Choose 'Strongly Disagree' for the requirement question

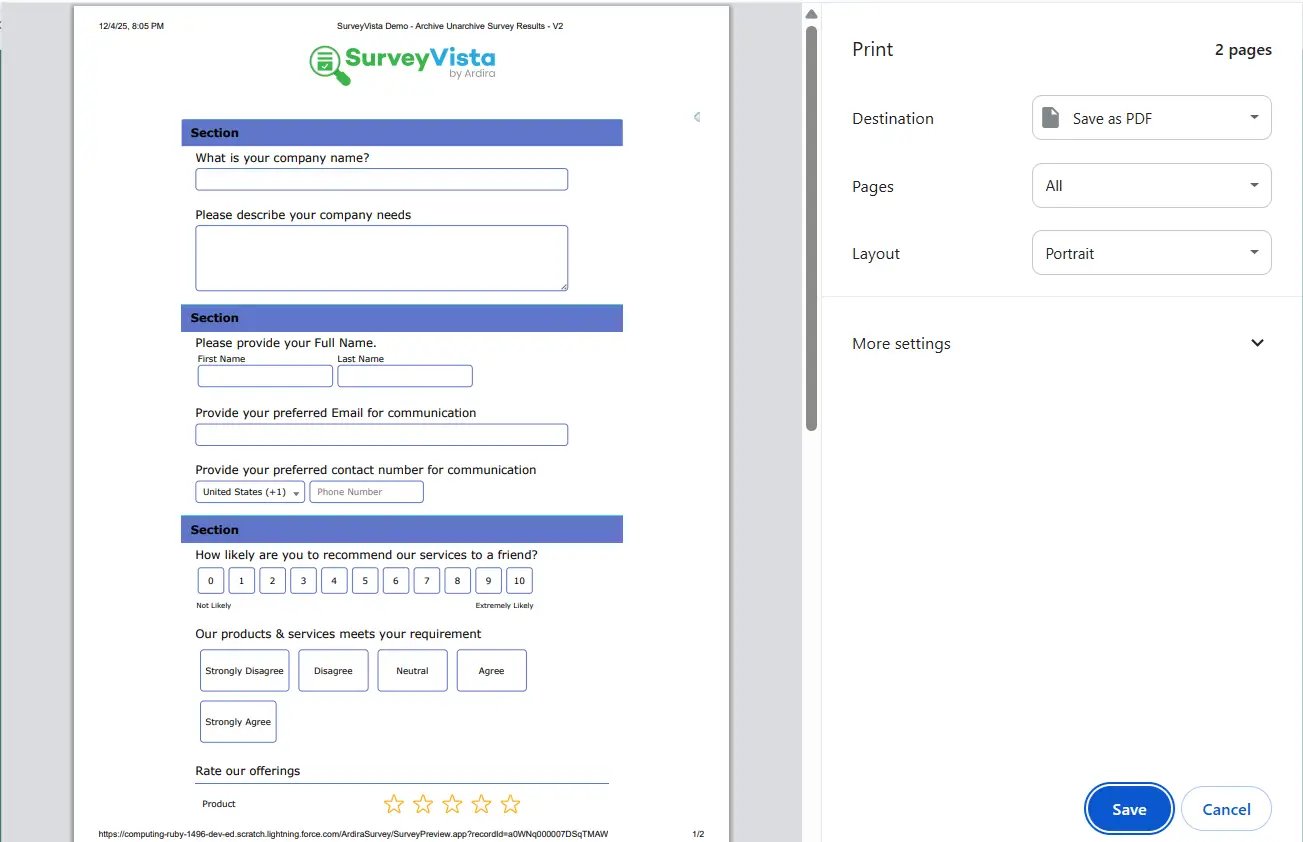point(245,671)
